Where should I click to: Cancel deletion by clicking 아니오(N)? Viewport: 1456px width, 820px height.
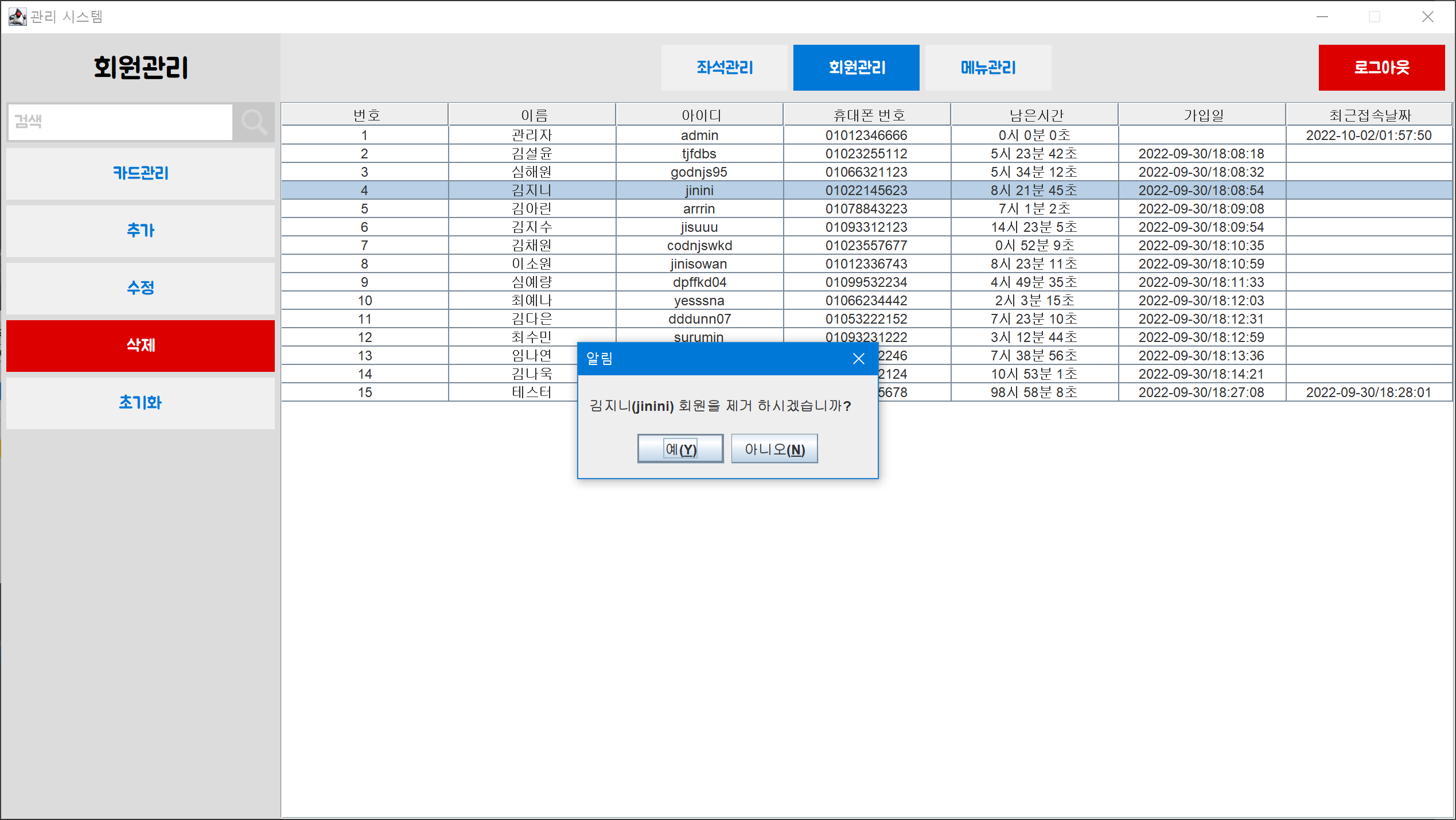click(x=774, y=448)
